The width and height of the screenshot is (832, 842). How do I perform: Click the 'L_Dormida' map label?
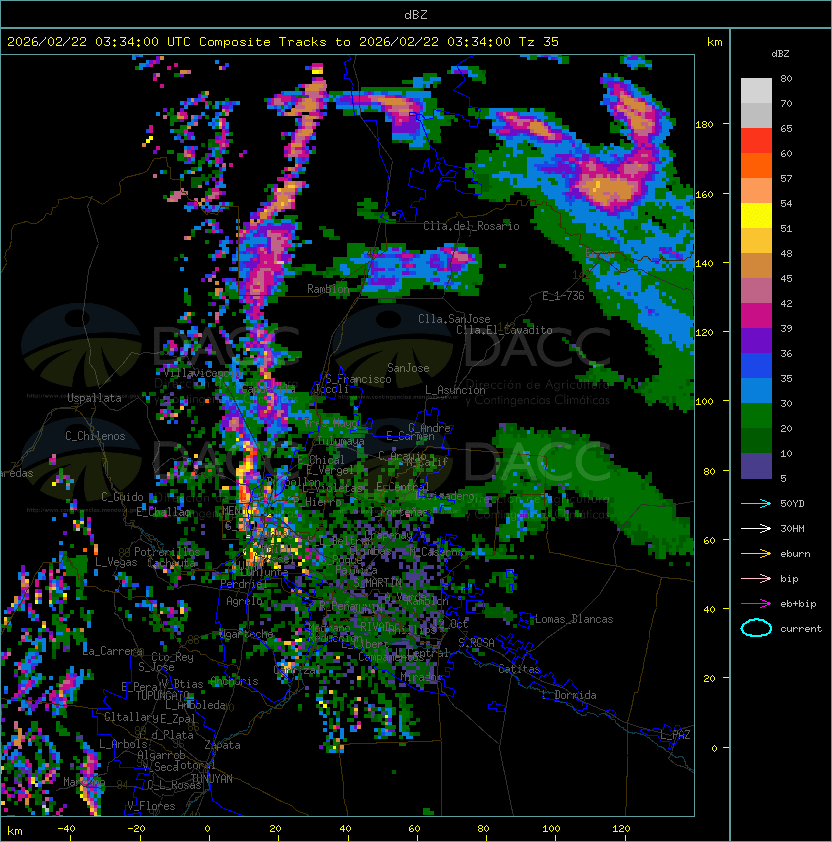[x=569, y=695]
